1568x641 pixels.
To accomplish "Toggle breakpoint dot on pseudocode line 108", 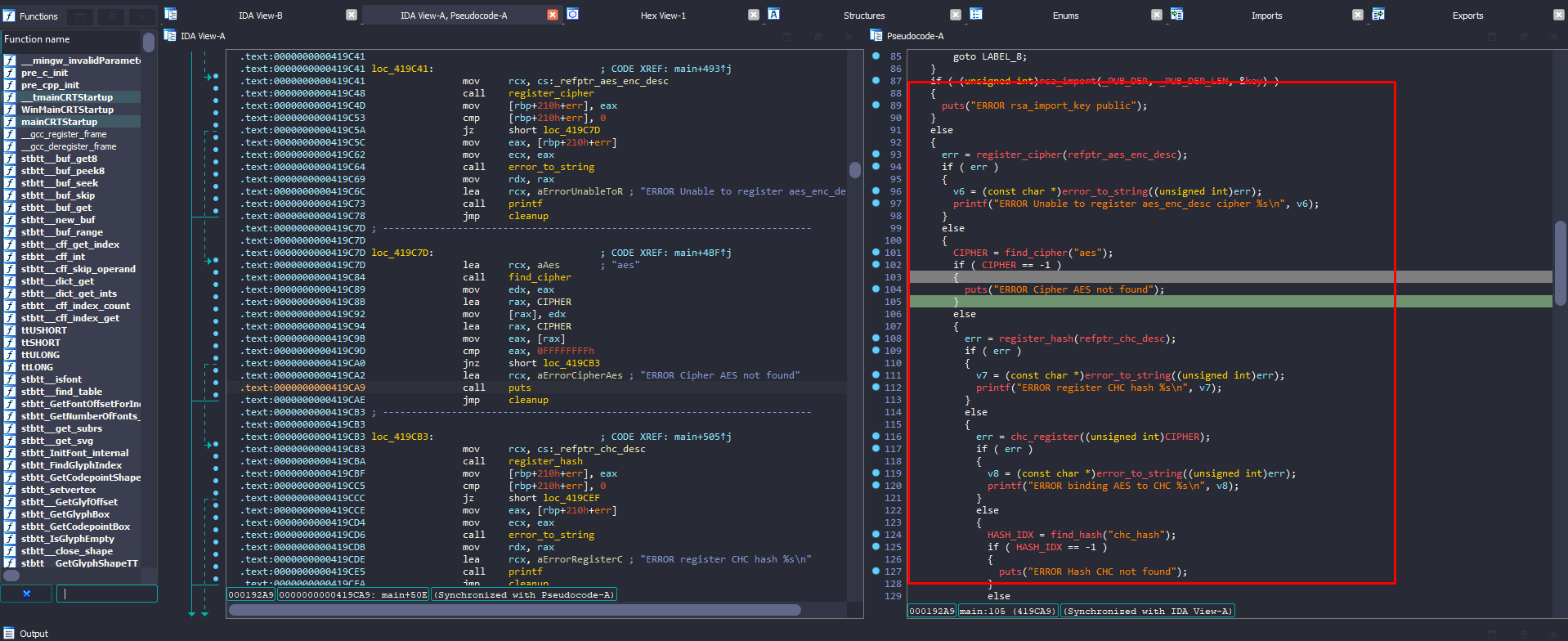I will 876,338.
